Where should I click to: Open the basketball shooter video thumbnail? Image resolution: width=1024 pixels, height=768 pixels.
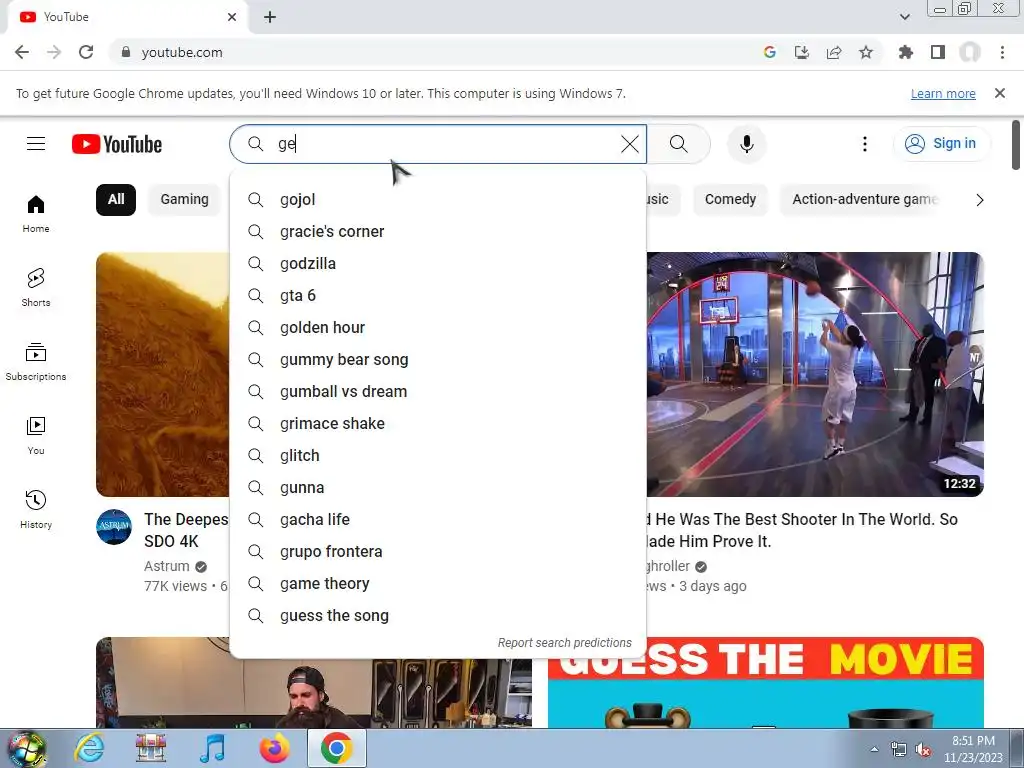[x=815, y=374]
